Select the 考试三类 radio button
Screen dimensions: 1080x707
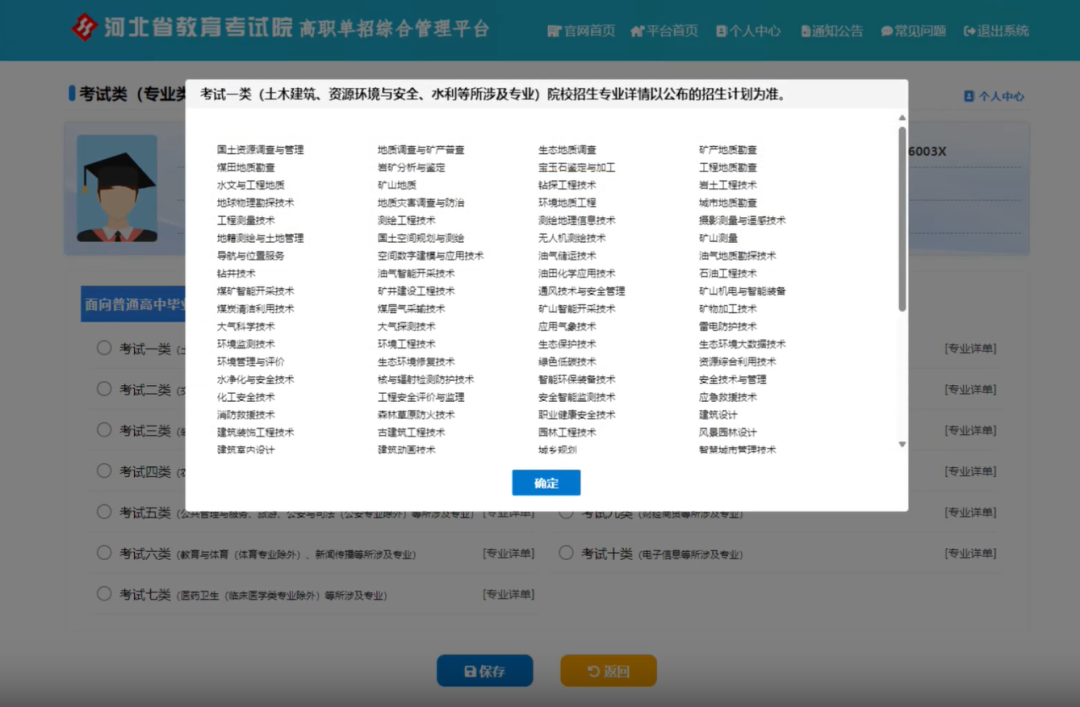103,430
